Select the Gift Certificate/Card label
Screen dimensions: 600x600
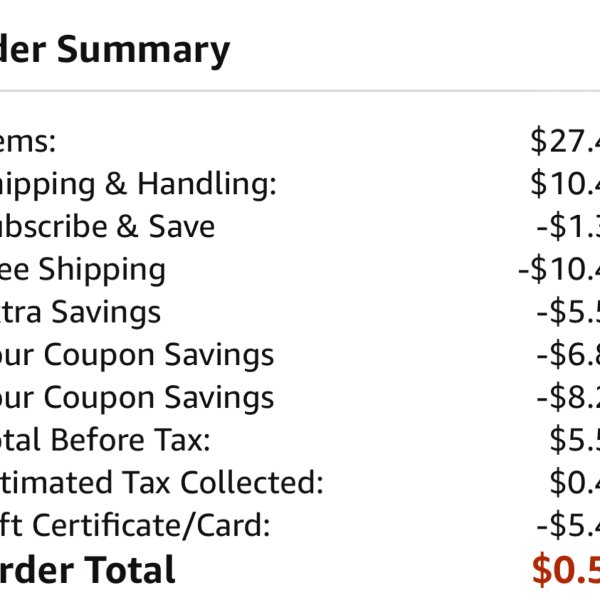pos(135,525)
